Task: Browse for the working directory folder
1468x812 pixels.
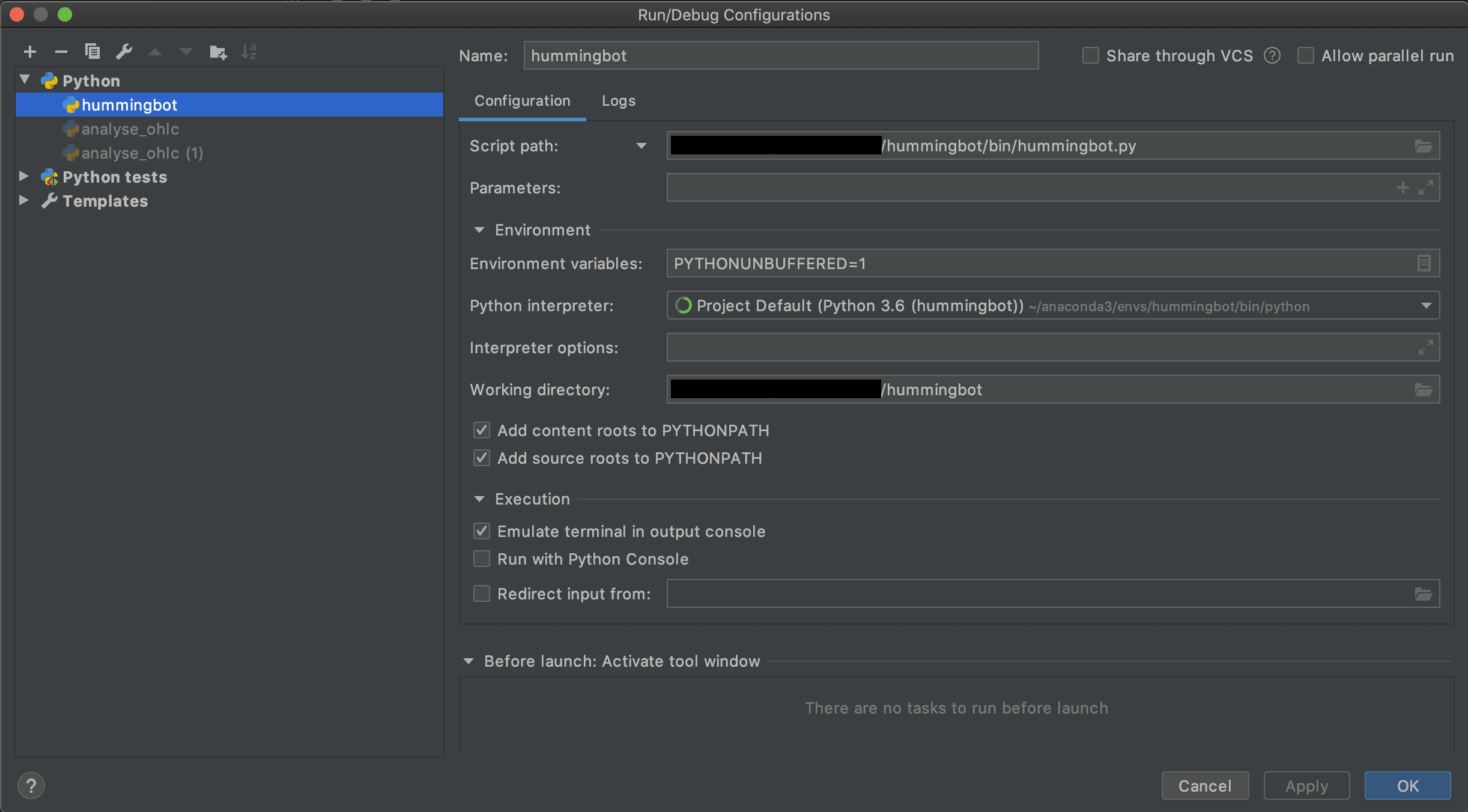Action: tap(1424, 390)
